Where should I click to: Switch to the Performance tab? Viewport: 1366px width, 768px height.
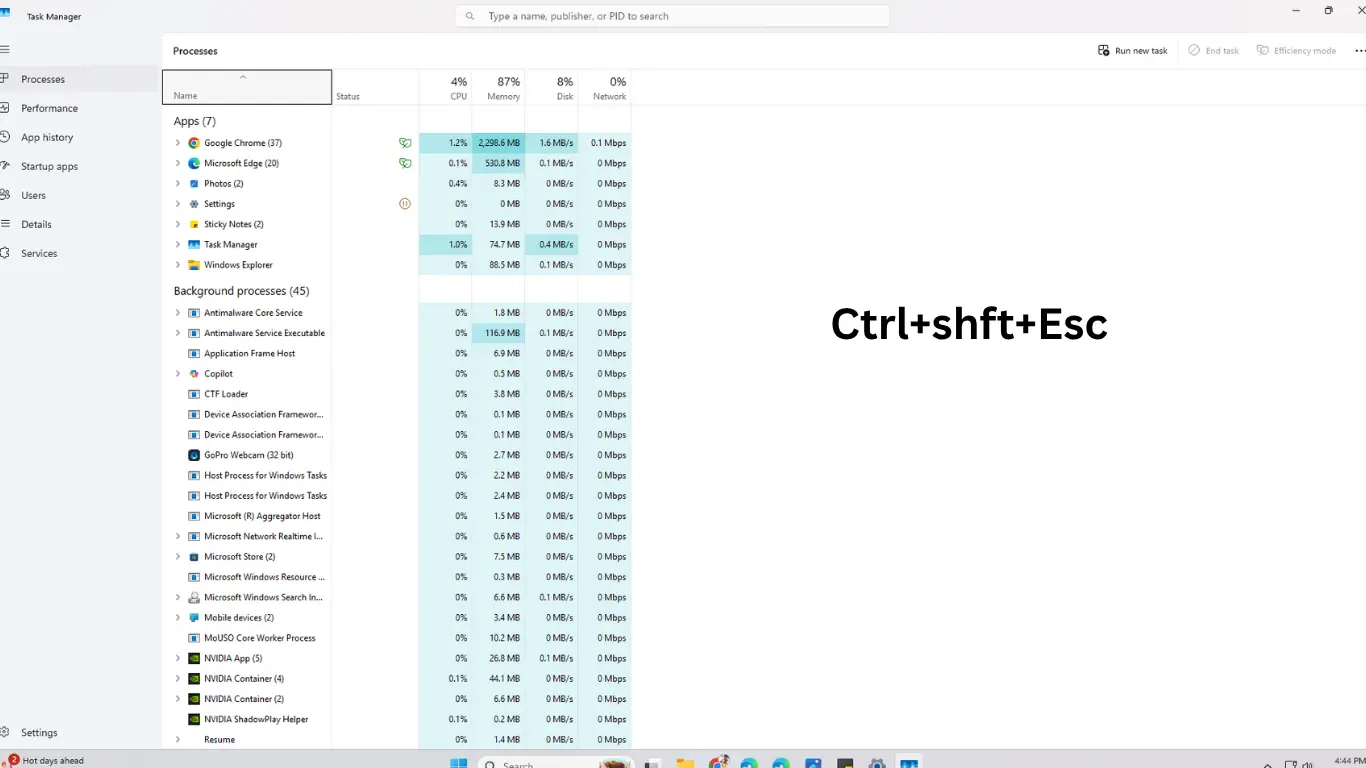tap(49, 108)
